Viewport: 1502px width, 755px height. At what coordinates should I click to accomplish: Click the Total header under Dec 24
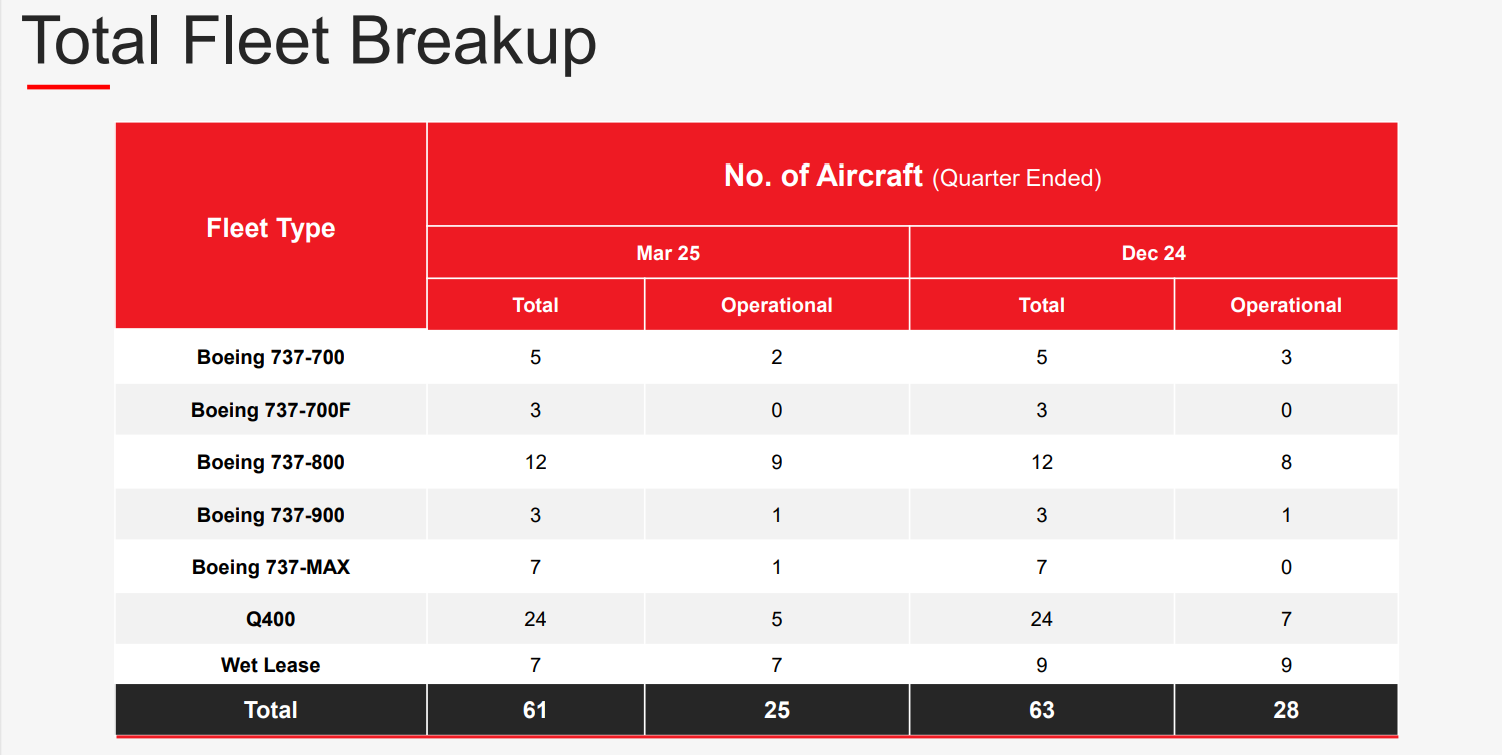coord(1042,305)
